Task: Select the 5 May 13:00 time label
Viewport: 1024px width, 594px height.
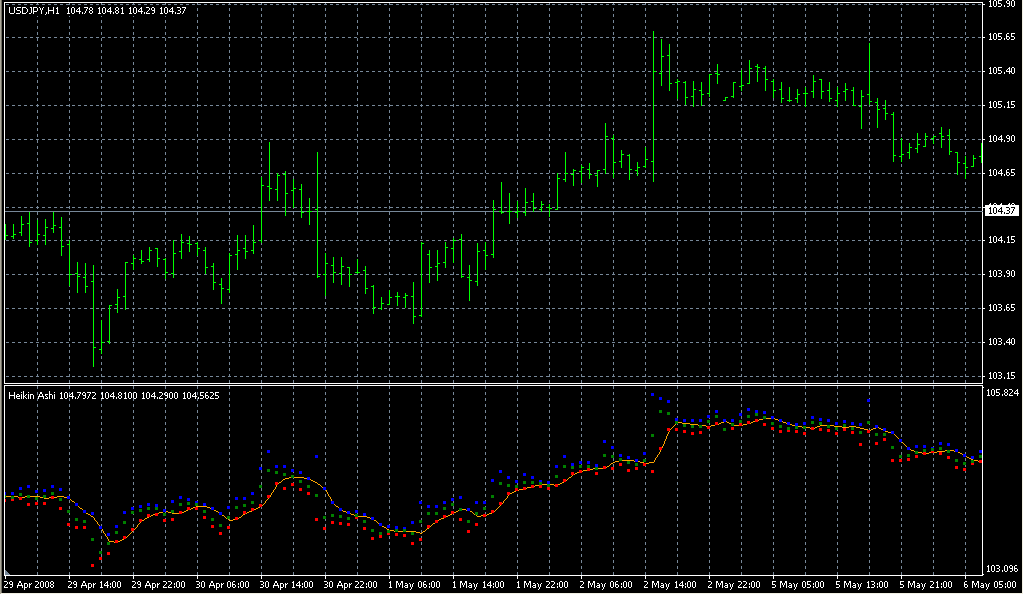Action: [859, 584]
